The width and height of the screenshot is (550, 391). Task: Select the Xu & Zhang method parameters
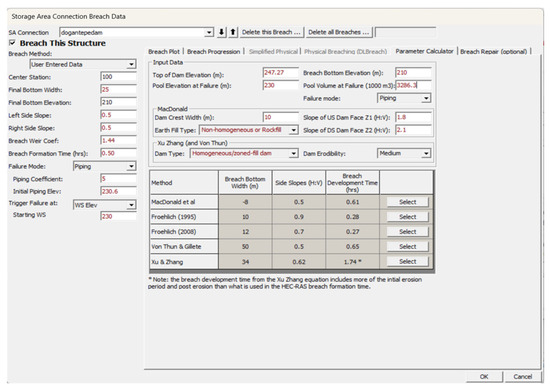pos(407,262)
